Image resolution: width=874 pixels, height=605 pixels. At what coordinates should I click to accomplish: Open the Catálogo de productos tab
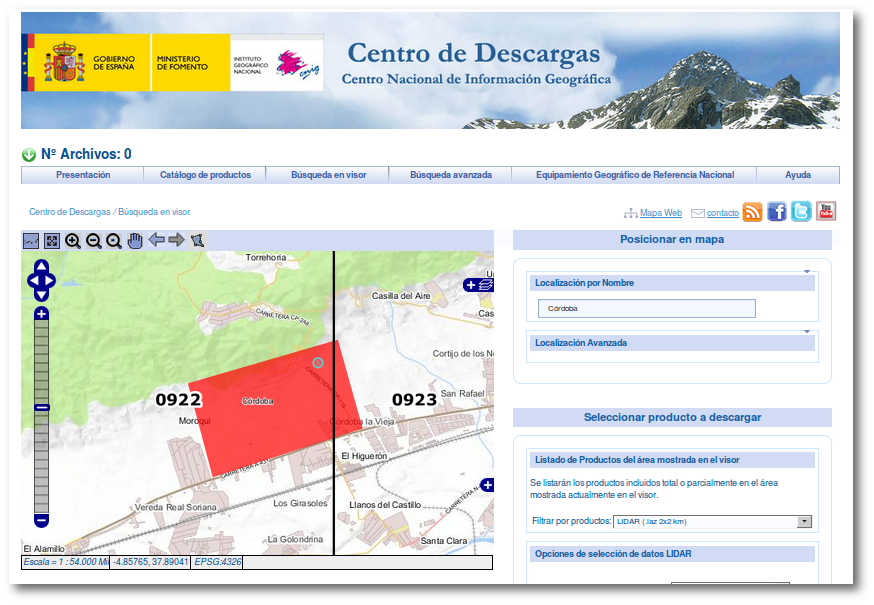pos(205,175)
